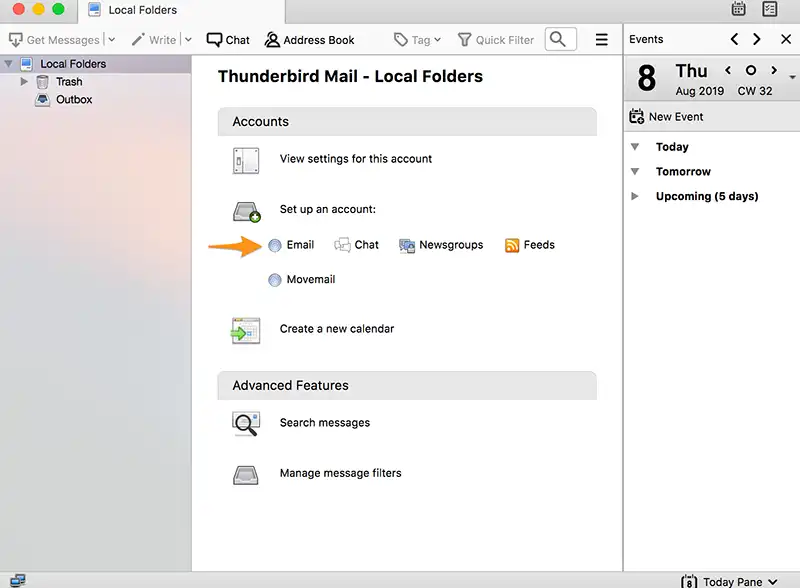Set up a new Email account
The height and width of the screenshot is (588, 800).
(x=300, y=245)
